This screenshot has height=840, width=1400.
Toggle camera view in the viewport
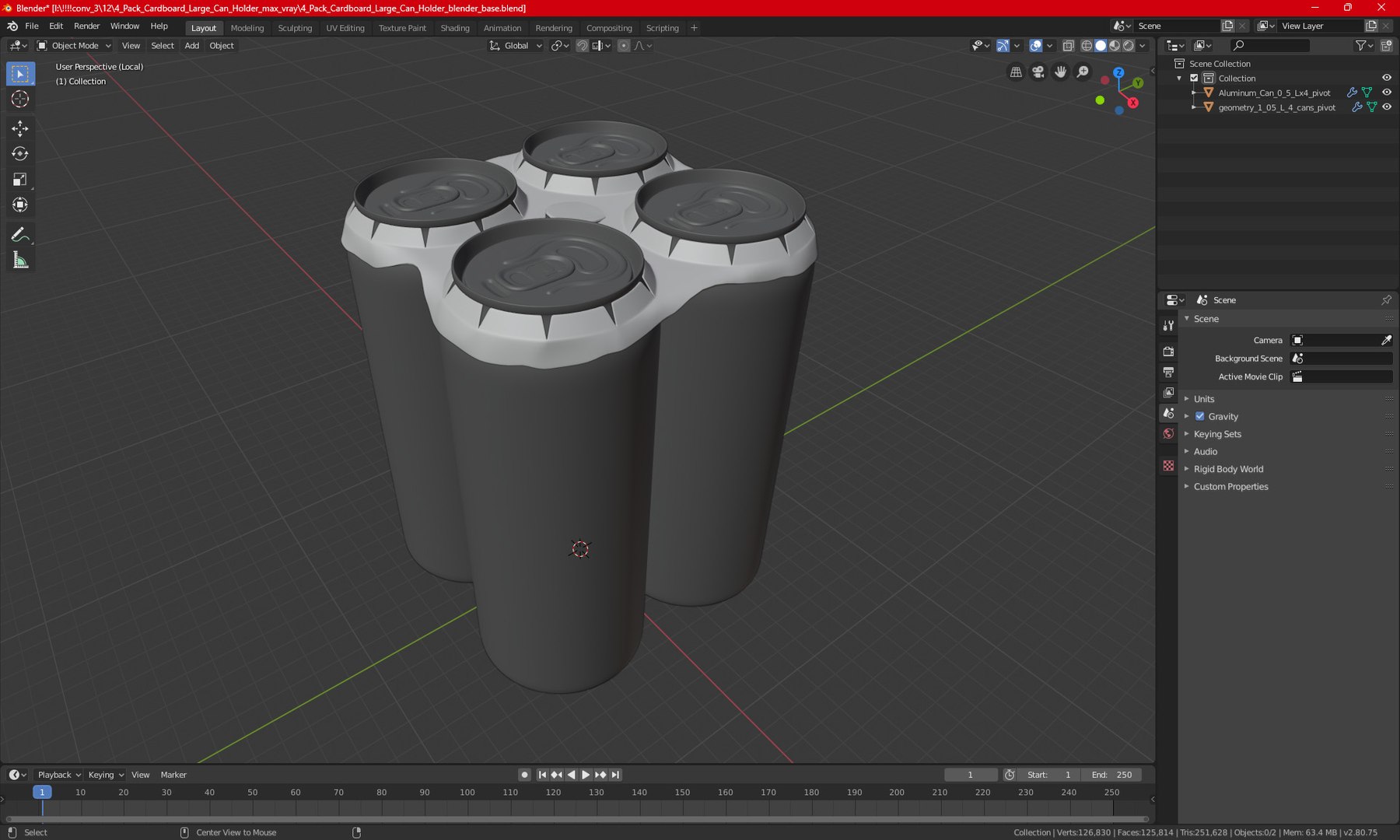(x=1038, y=72)
